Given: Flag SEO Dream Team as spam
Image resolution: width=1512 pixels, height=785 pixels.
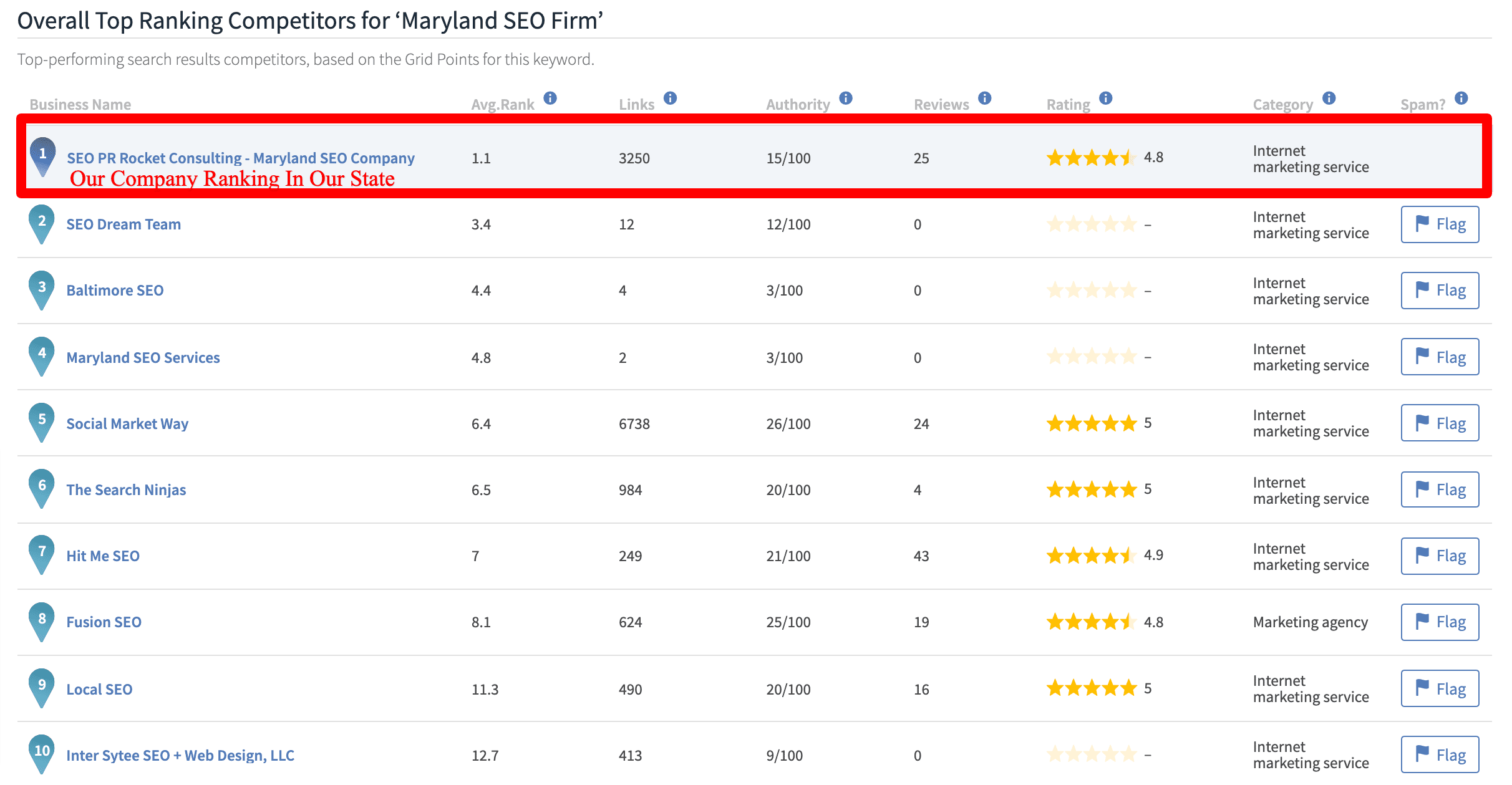Looking at the screenshot, I should tap(1440, 224).
